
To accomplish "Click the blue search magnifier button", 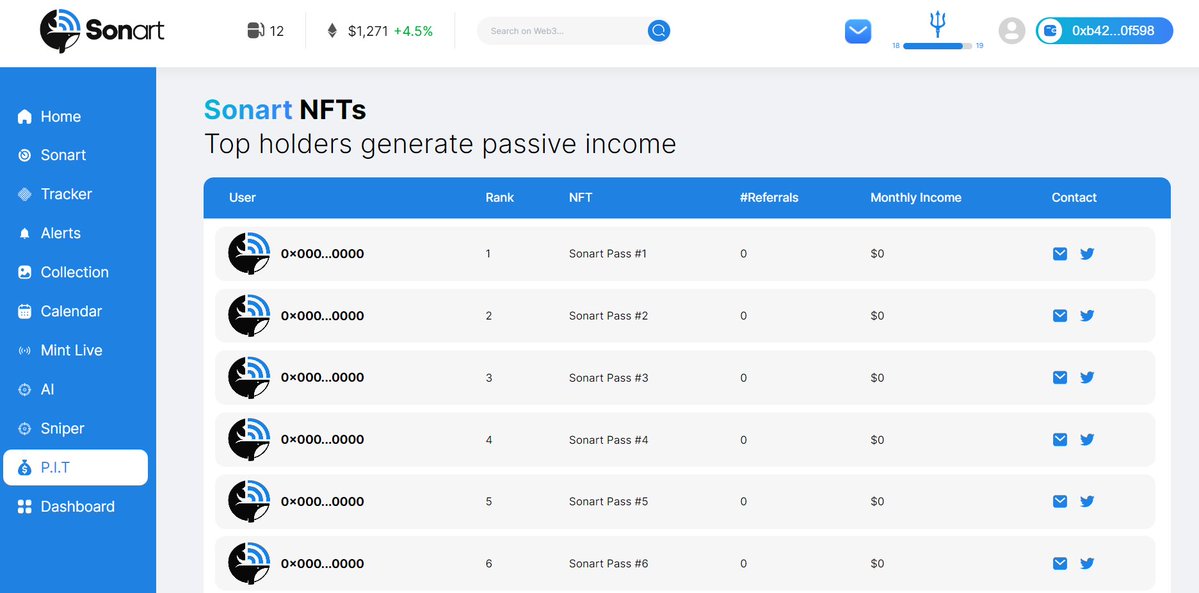I will [659, 31].
